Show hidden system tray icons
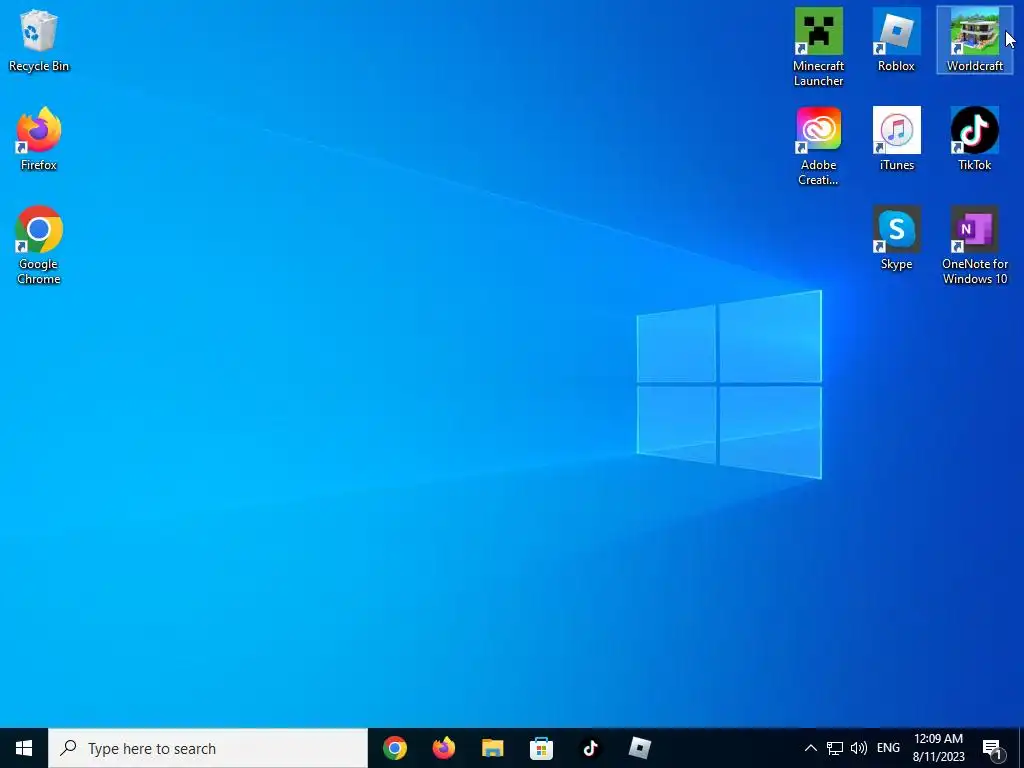The width and height of the screenshot is (1024, 768). pyautogui.click(x=810, y=748)
